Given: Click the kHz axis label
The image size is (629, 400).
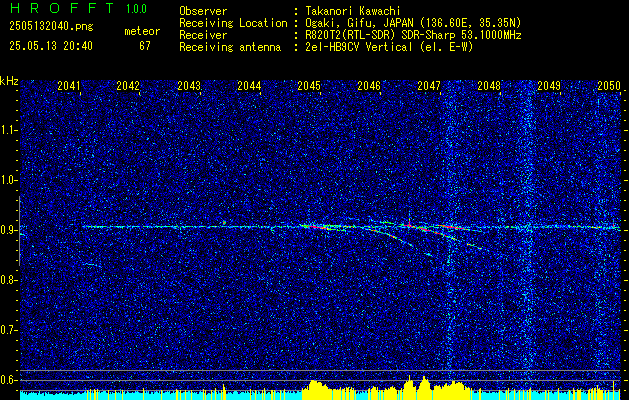Looking at the screenshot, I should pos(9,81).
